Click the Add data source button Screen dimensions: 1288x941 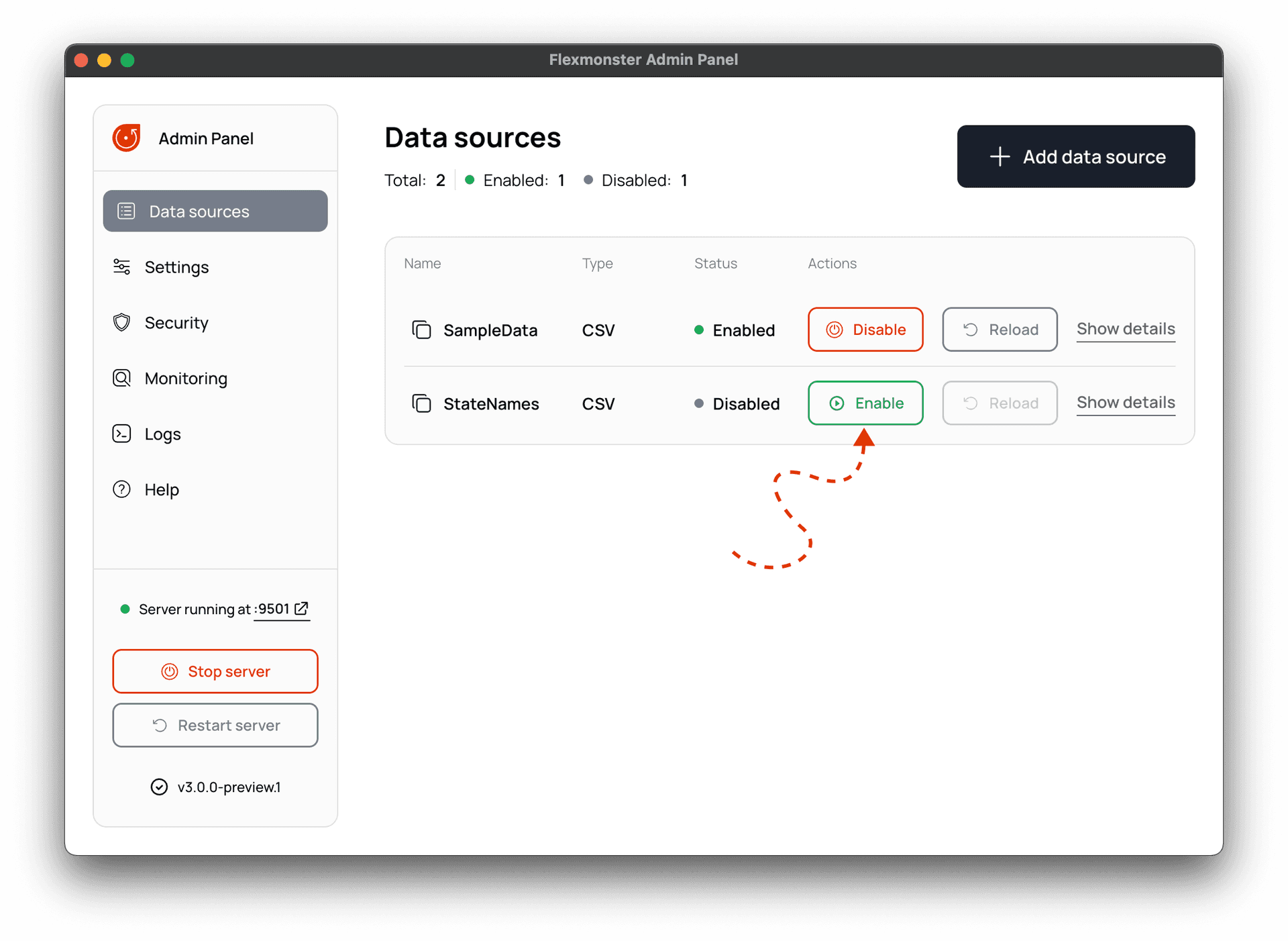1075,156
